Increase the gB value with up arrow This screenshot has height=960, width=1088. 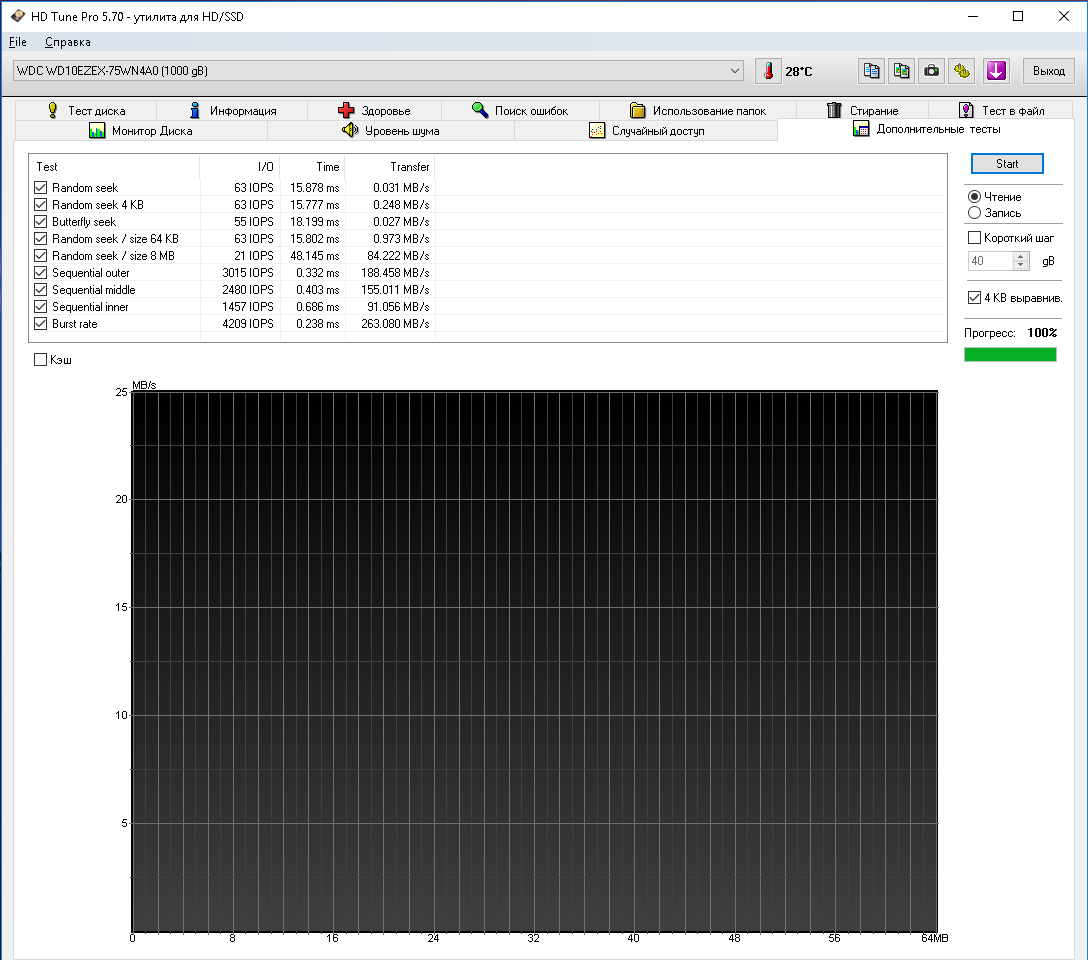tap(1020, 256)
